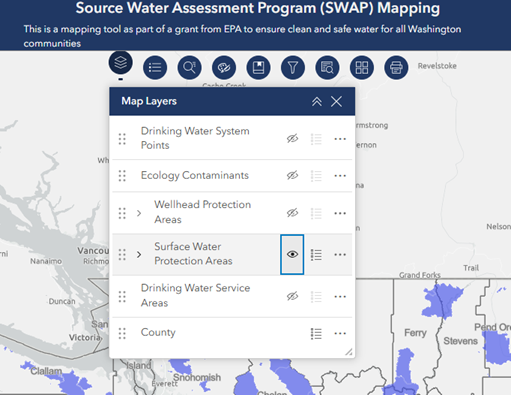
Task: Grab drag handle of Surface Water Protection Areas
Action: point(122,255)
